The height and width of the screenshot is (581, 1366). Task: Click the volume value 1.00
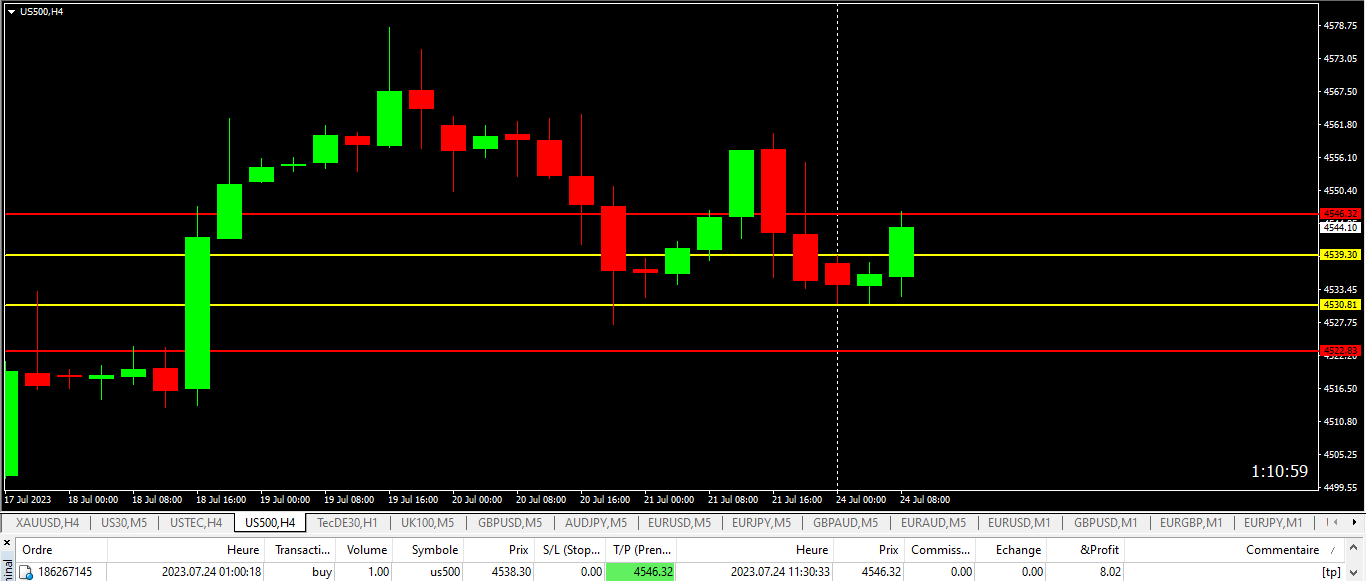pyautogui.click(x=377, y=572)
